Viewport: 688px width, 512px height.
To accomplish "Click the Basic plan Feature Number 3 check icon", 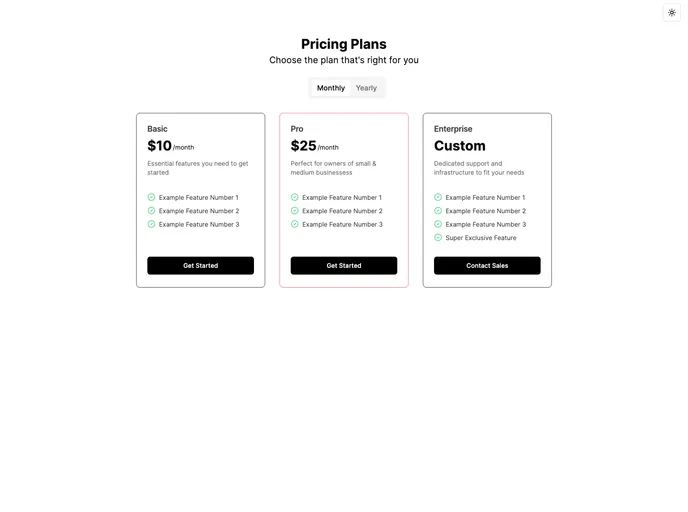I will coord(152,224).
